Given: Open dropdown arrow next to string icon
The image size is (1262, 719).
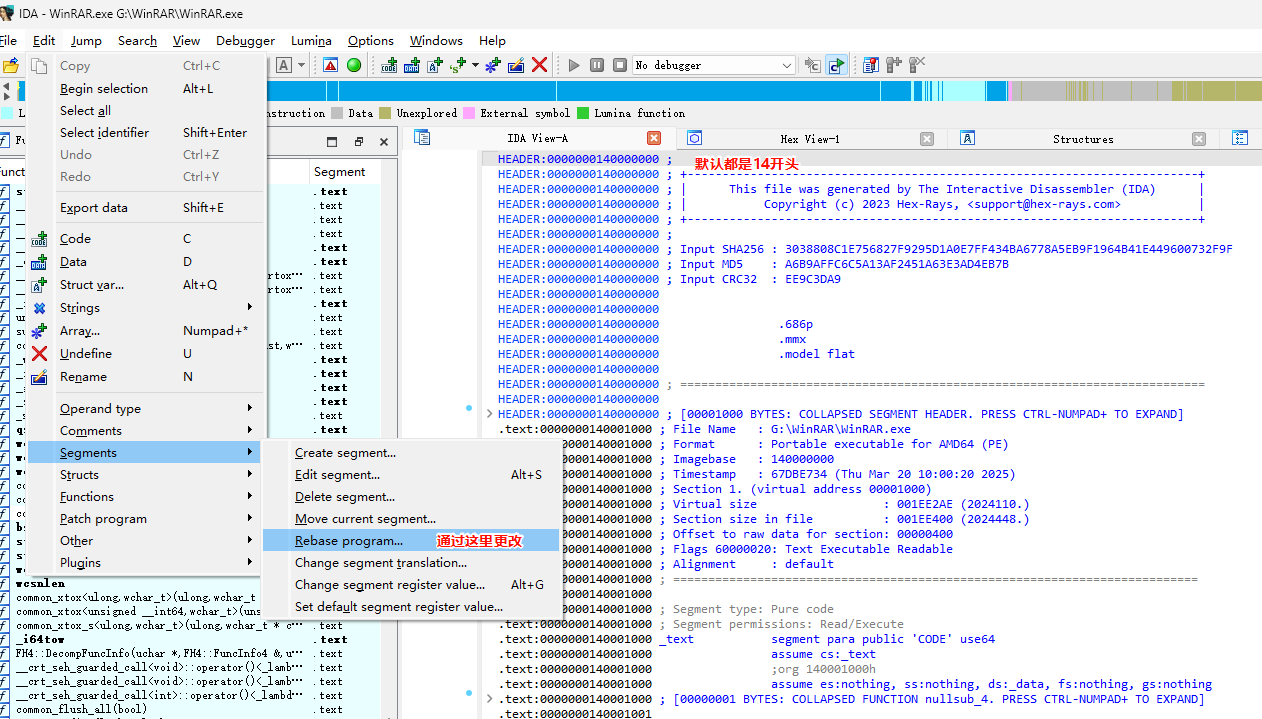Looking at the screenshot, I should 474,65.
